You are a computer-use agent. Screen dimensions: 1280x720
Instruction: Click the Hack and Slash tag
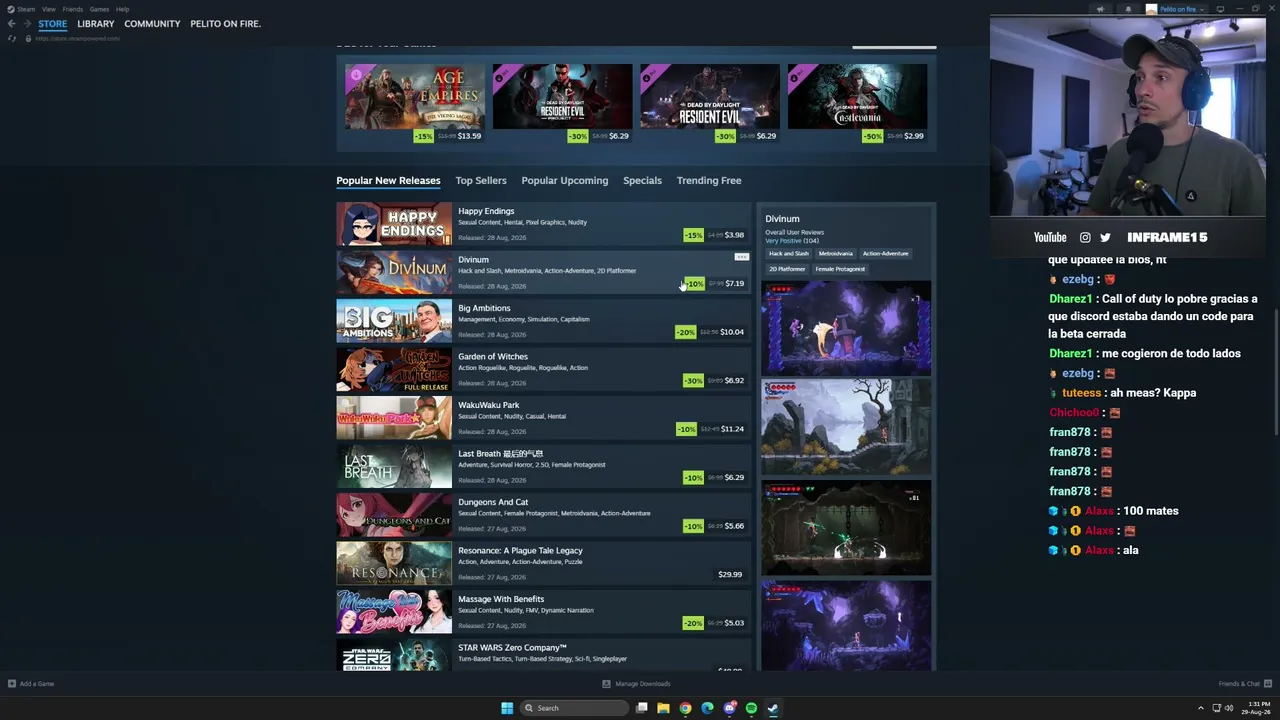[x=789, y=254]
